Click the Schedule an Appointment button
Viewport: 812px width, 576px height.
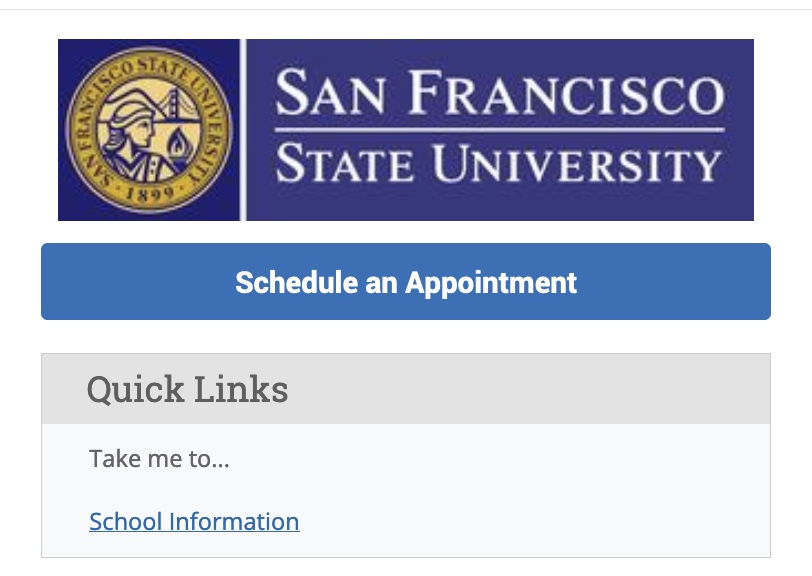pyautogui.click(x=406, y=281)
